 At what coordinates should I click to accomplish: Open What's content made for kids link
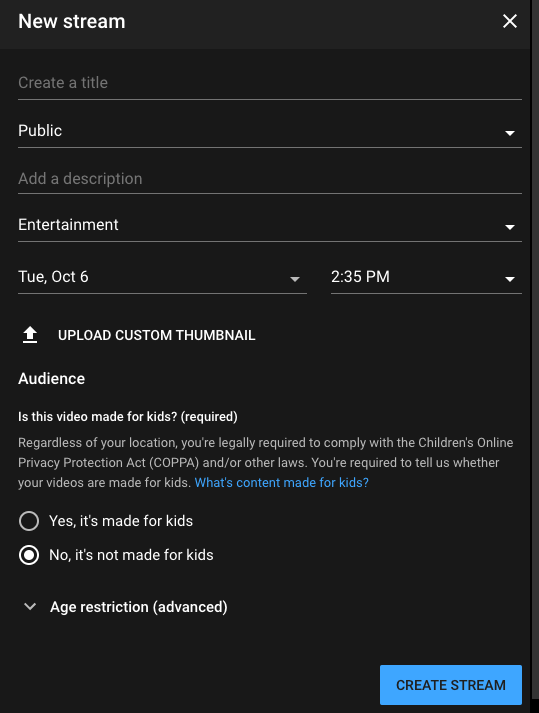pos(282,482)
